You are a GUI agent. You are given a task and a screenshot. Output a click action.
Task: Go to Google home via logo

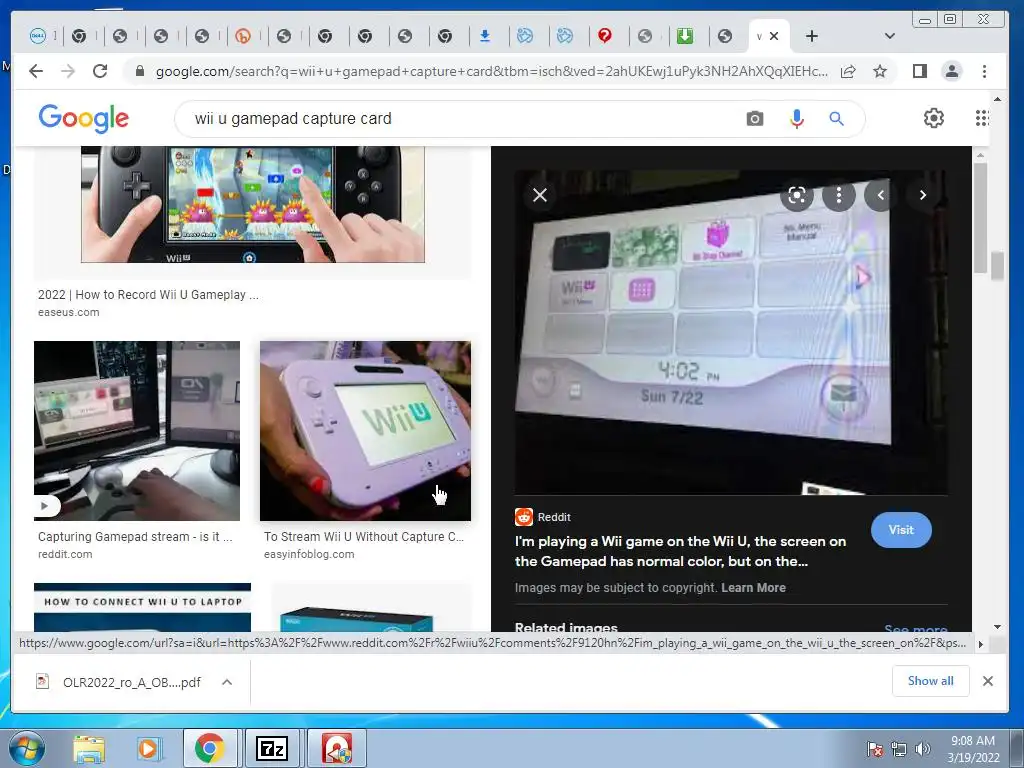point(84,119)
